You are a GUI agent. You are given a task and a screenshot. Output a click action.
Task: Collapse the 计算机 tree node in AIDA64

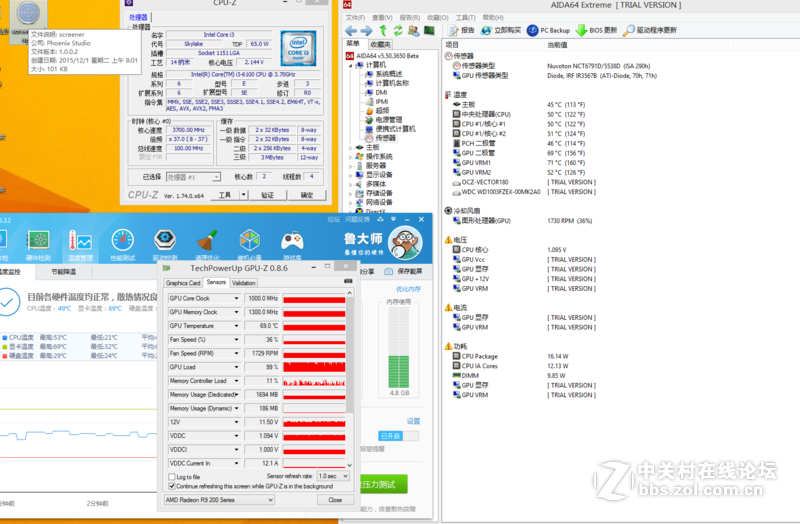tap(351, 65)
